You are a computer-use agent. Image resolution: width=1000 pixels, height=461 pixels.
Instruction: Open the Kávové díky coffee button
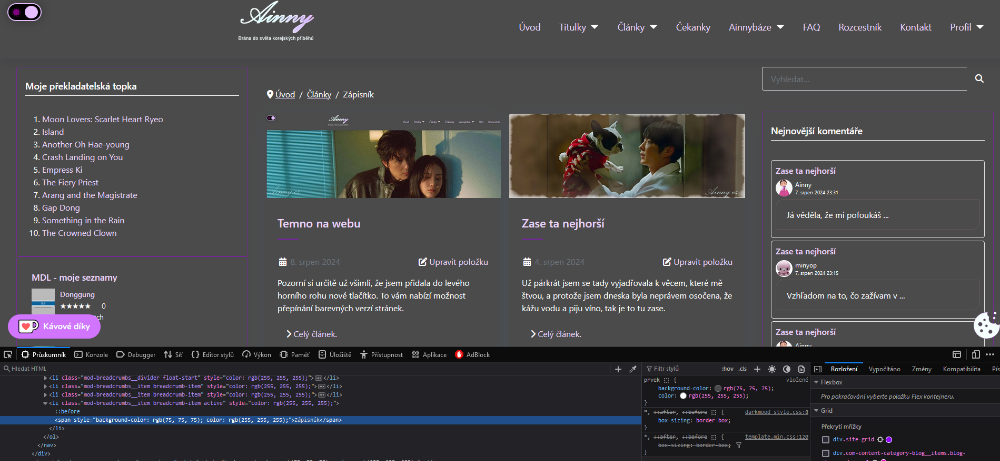(54, 326)
